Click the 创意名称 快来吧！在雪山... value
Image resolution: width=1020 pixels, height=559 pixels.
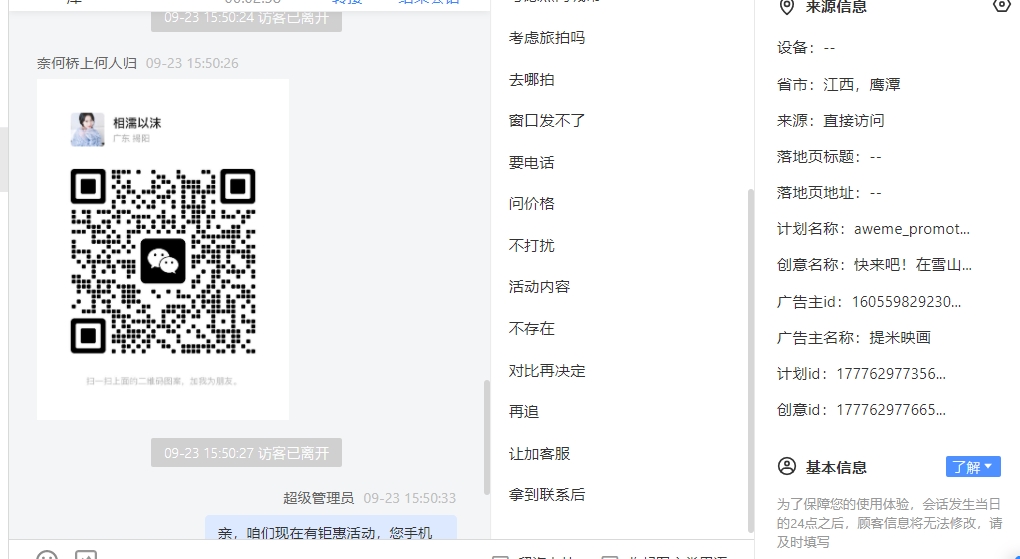click(x=913, y=265)
